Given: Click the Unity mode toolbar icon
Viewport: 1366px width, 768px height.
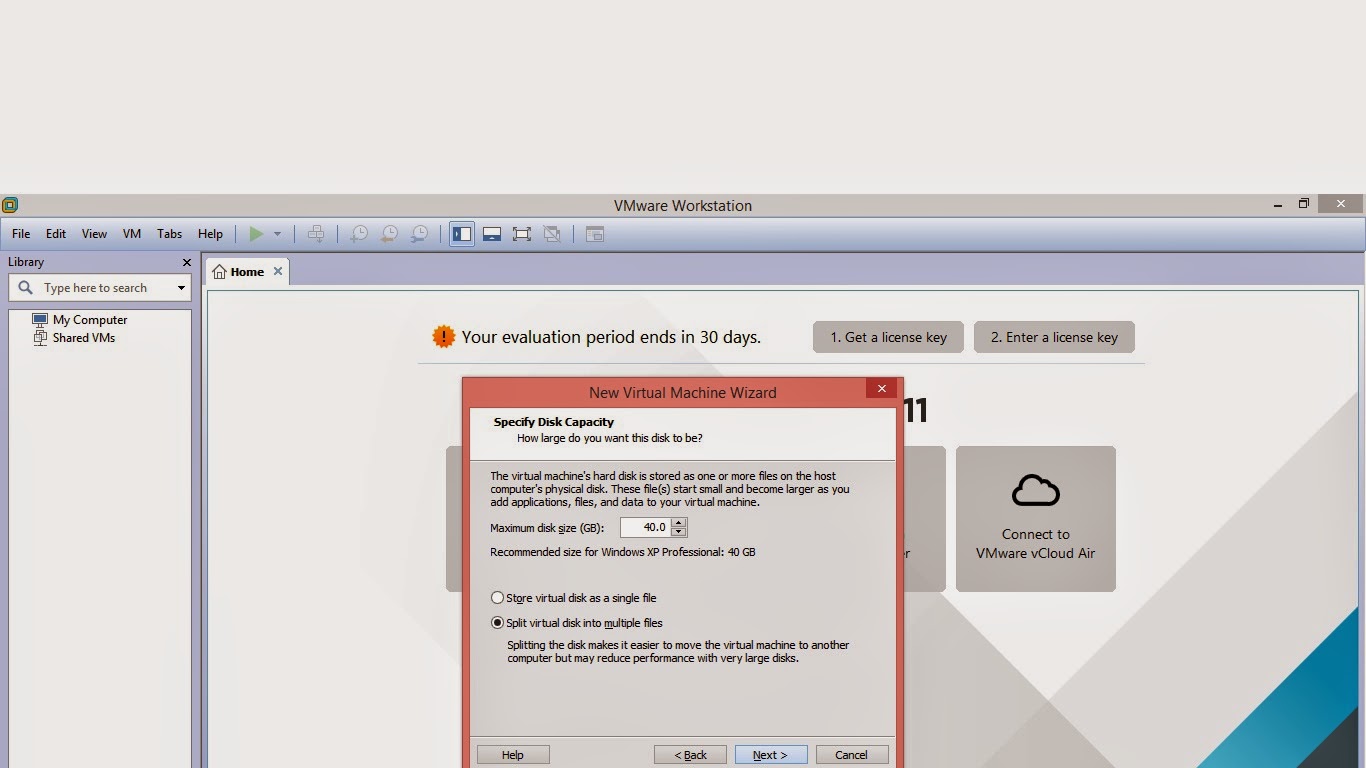Looking at the screenshot, I should pos(551,234).
